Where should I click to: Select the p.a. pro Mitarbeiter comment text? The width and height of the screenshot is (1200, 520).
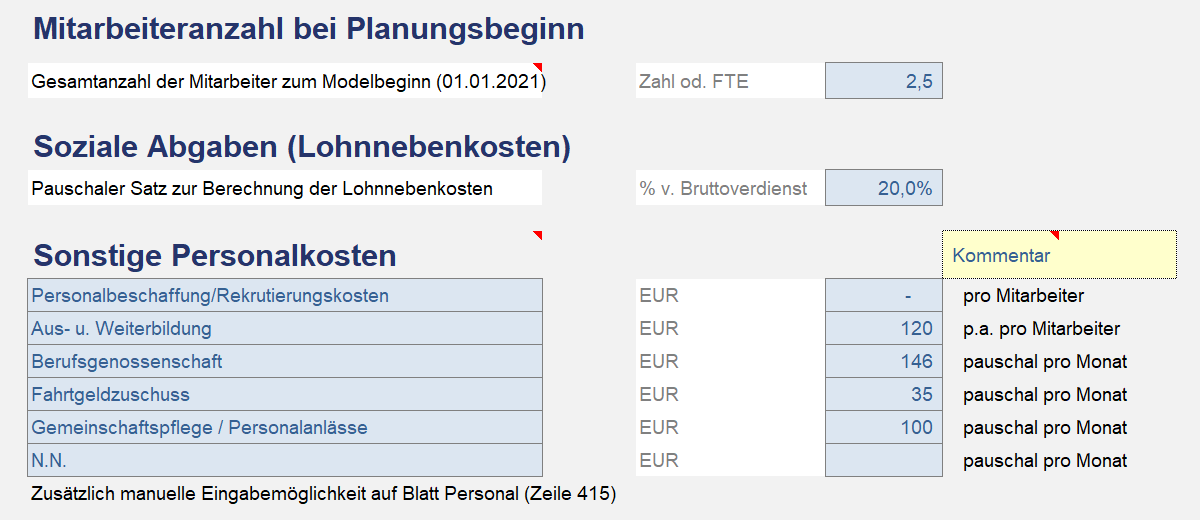tap(1041, 329)
